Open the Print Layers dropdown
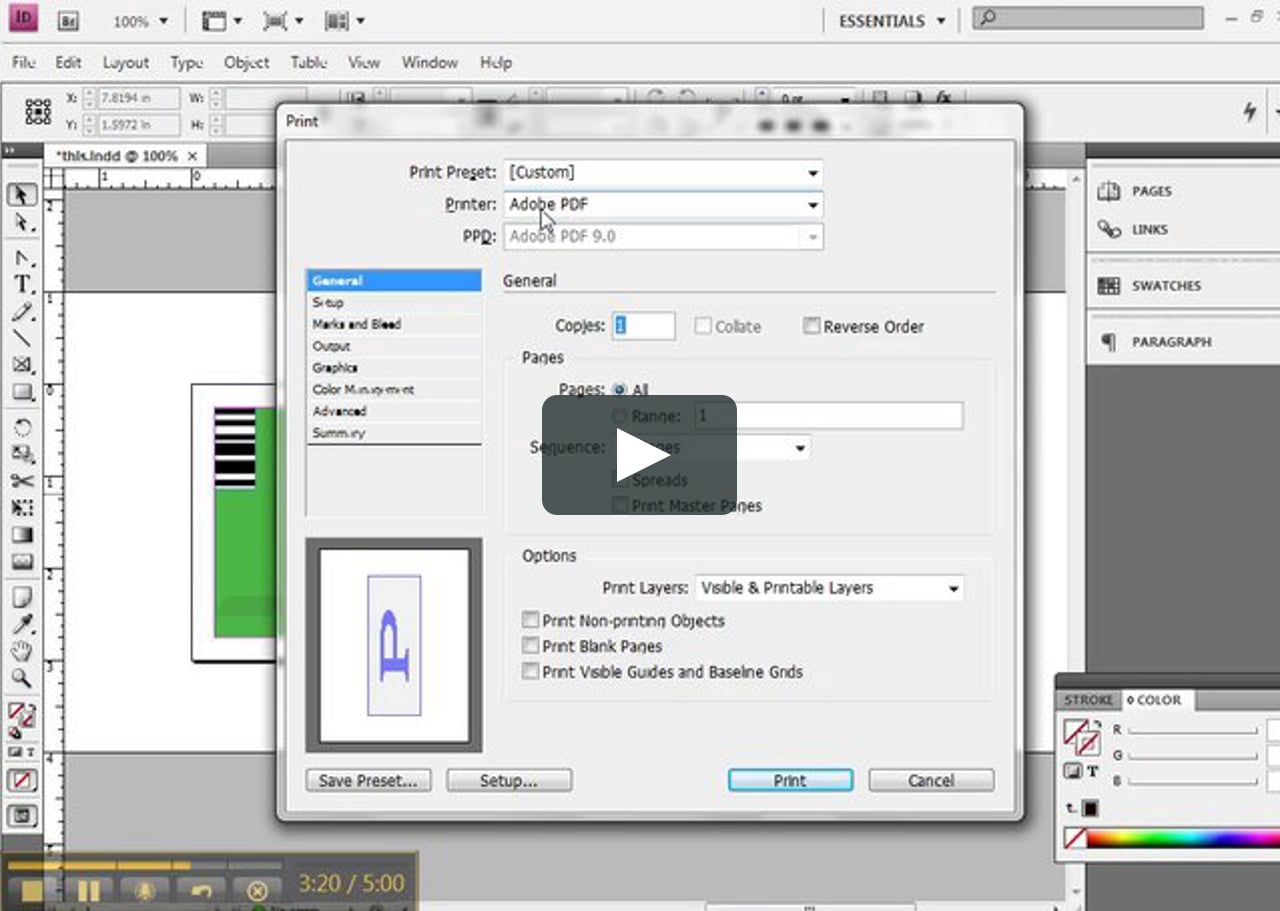 click(x=829, y=588)
